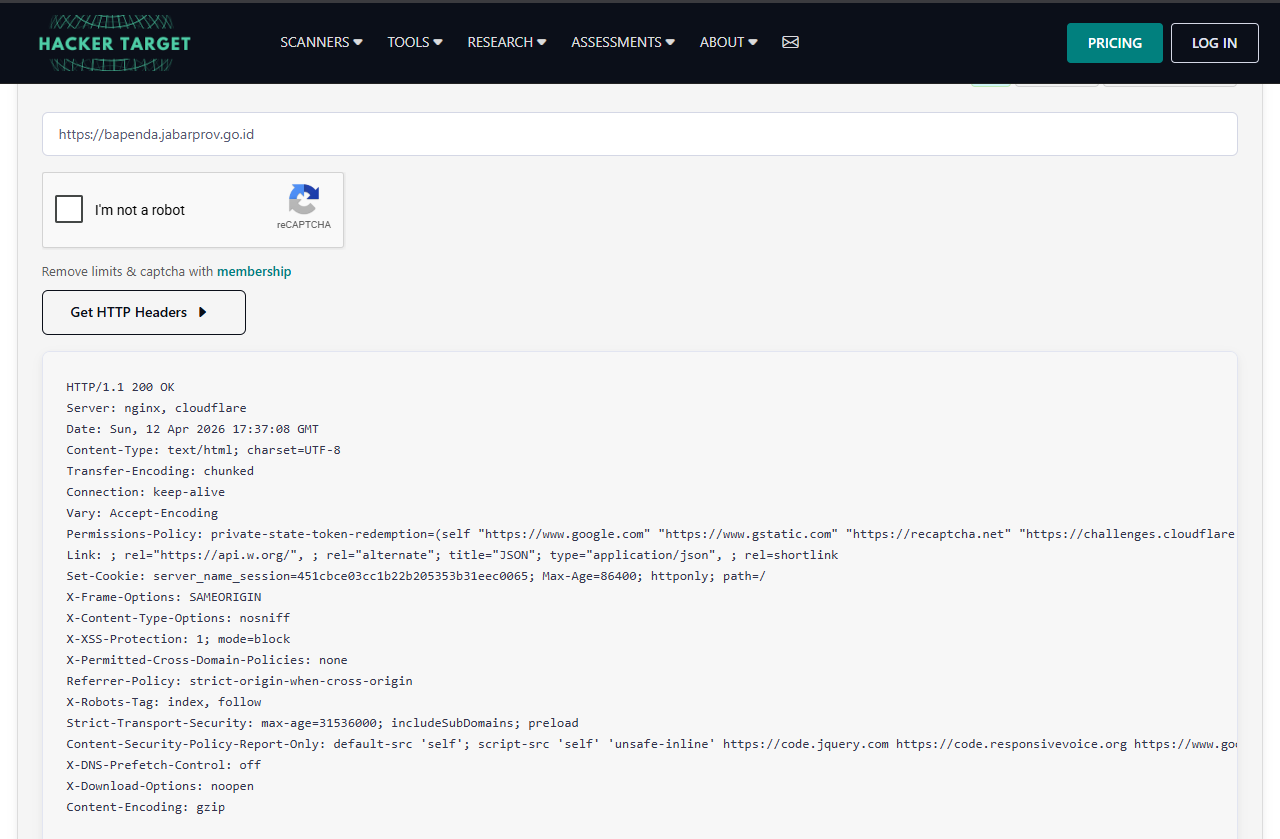Open the RESEARCH dropdown menu
Screen dimensions: 1280x839
point(507,42)
